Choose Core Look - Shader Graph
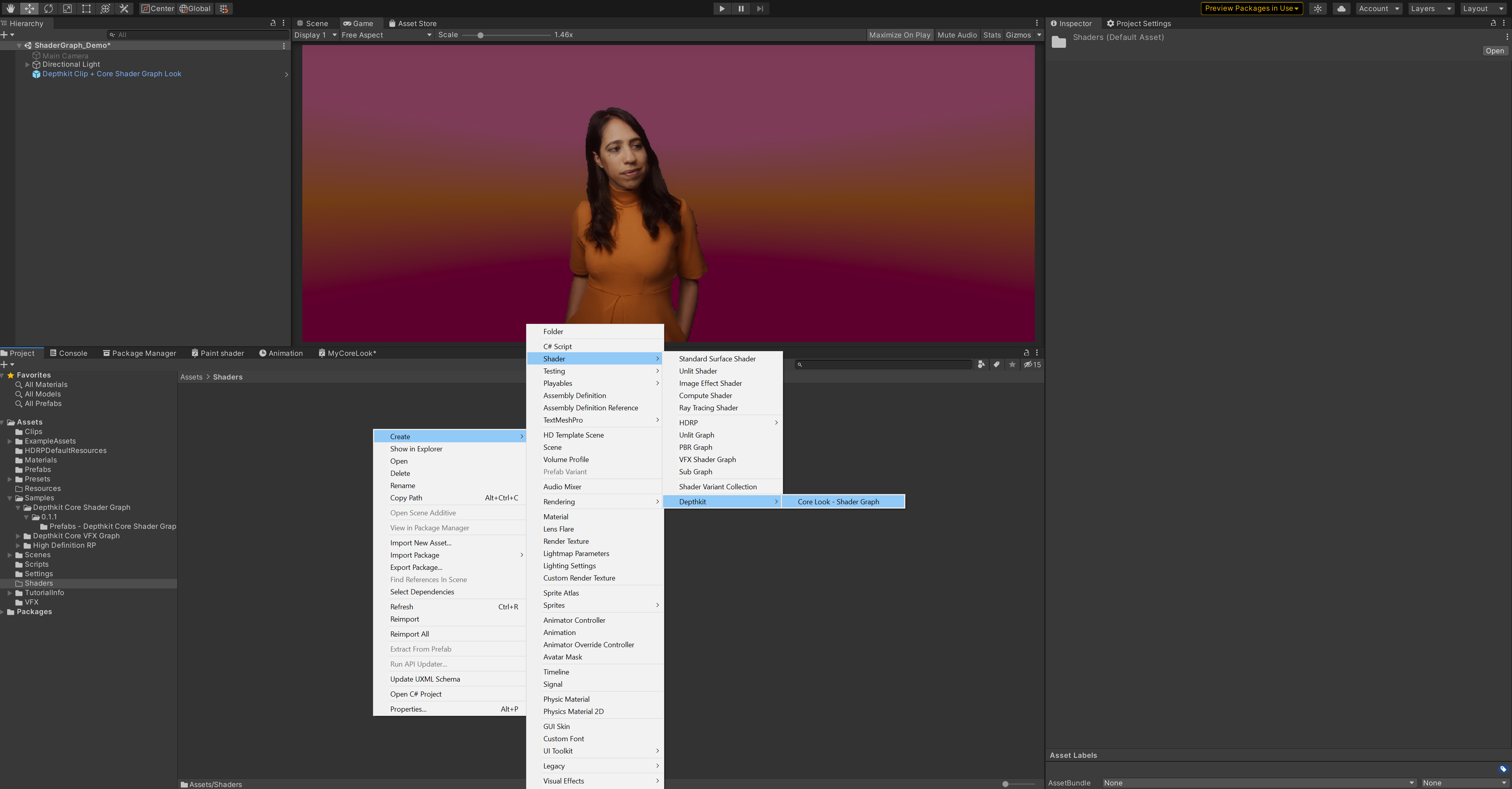 click(x=838, y=502)
